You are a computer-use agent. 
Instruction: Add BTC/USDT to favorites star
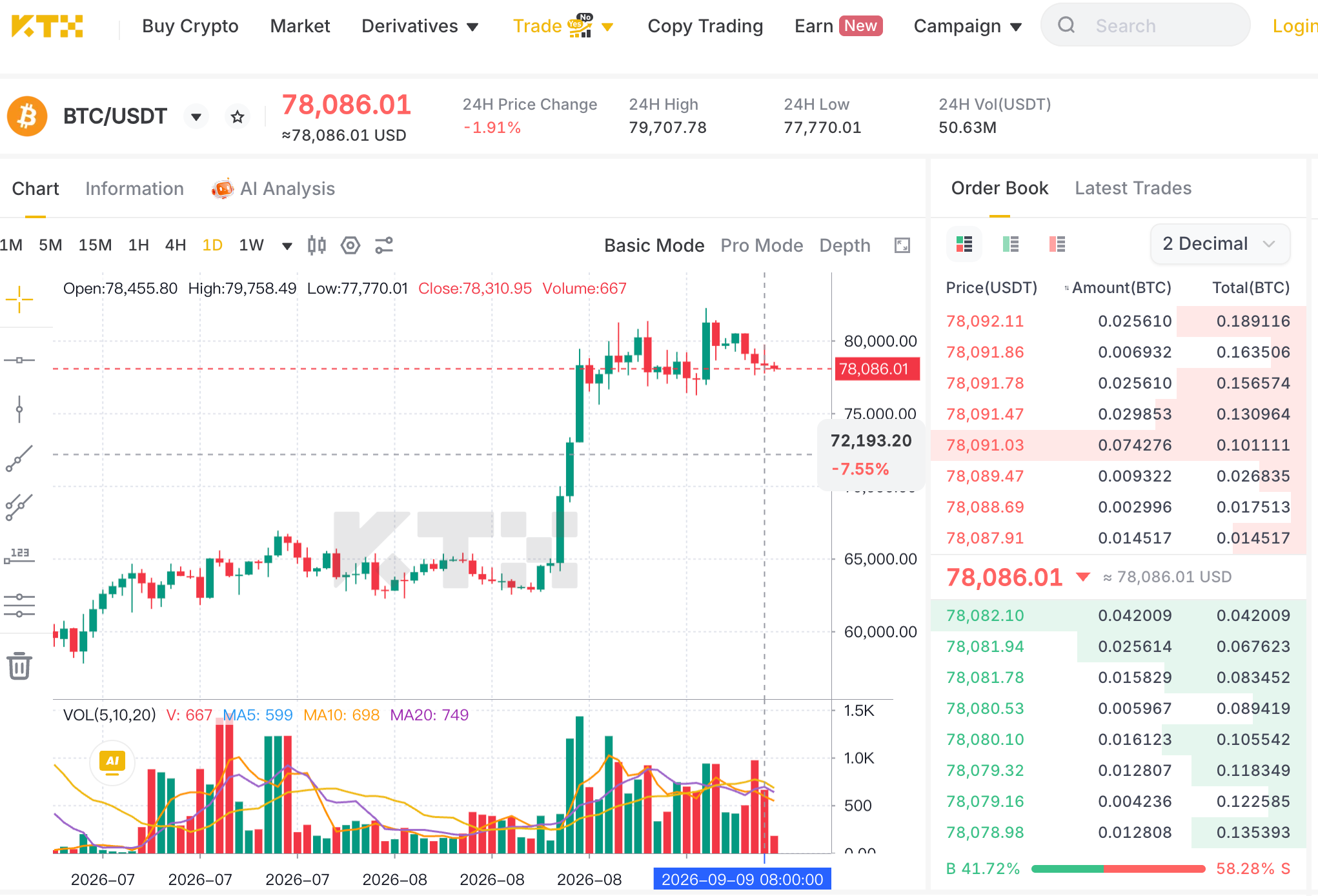click(238, 117)
